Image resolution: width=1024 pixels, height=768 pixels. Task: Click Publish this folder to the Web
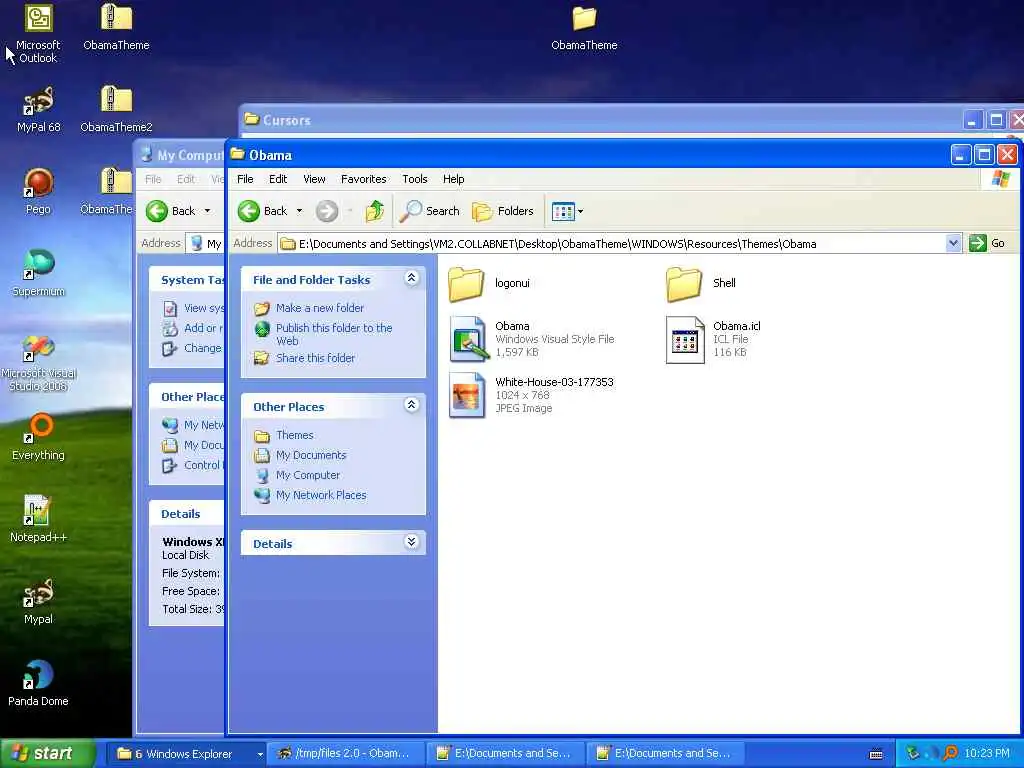pyautogui.click(x=334, y=334)
